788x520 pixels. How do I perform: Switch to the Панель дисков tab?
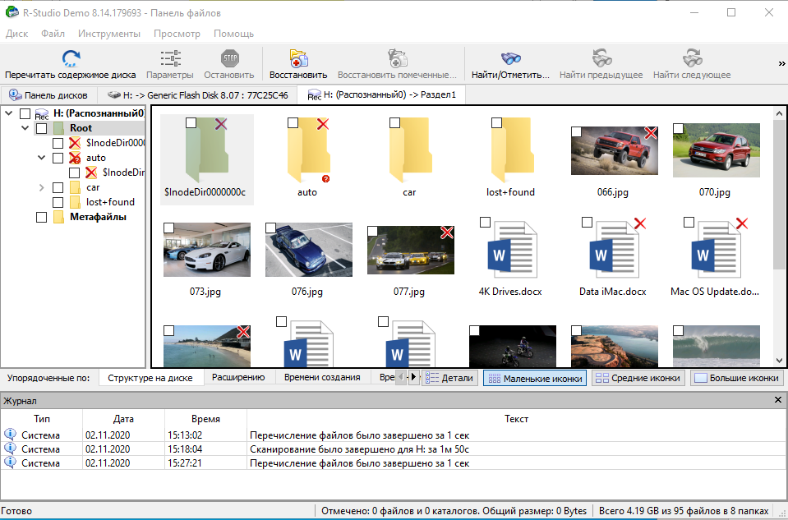[x=48, y=95]
